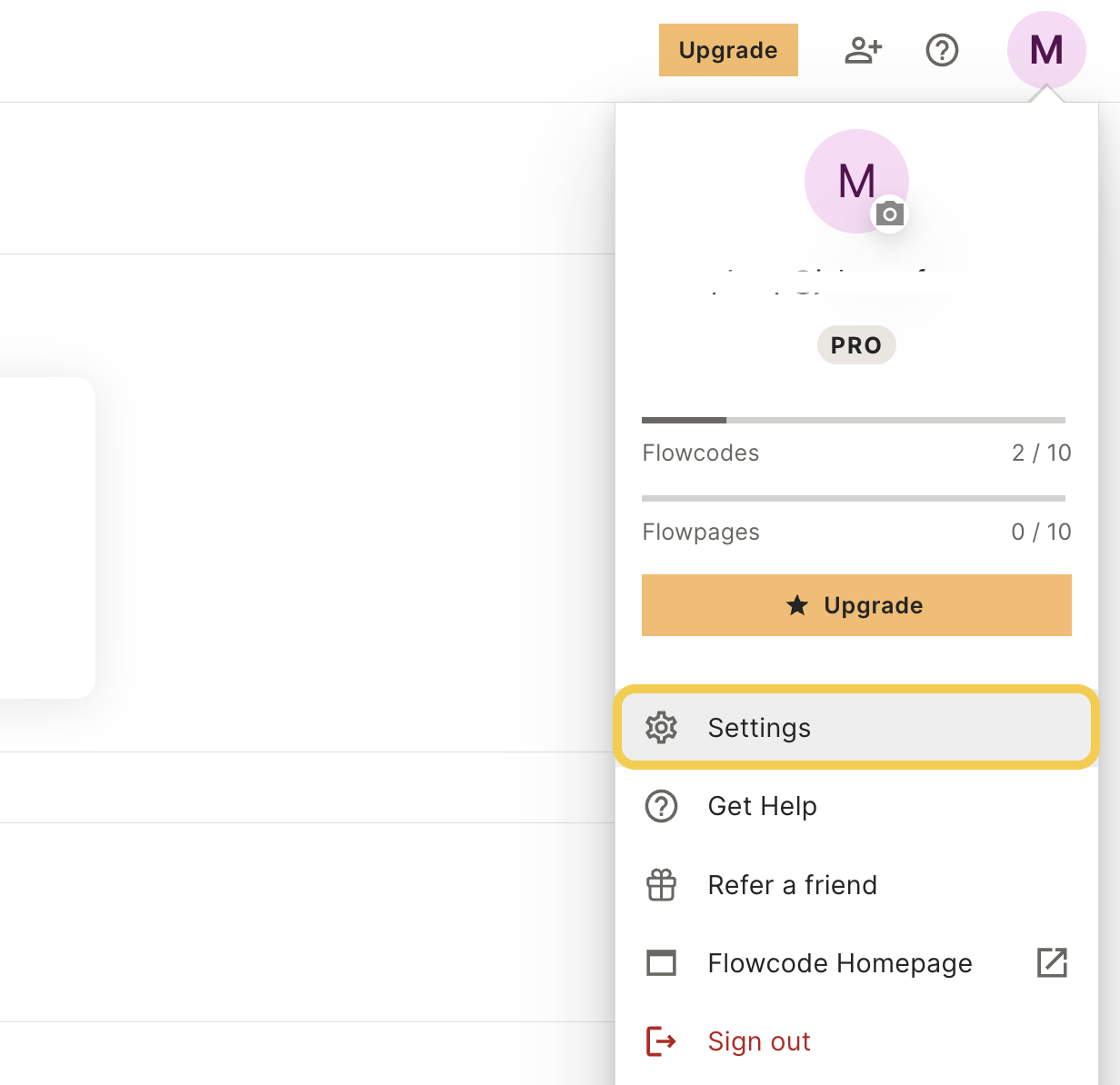
Task: Click the external link arrow icon
Action: pyautogui.click(x=1052, y=962)
